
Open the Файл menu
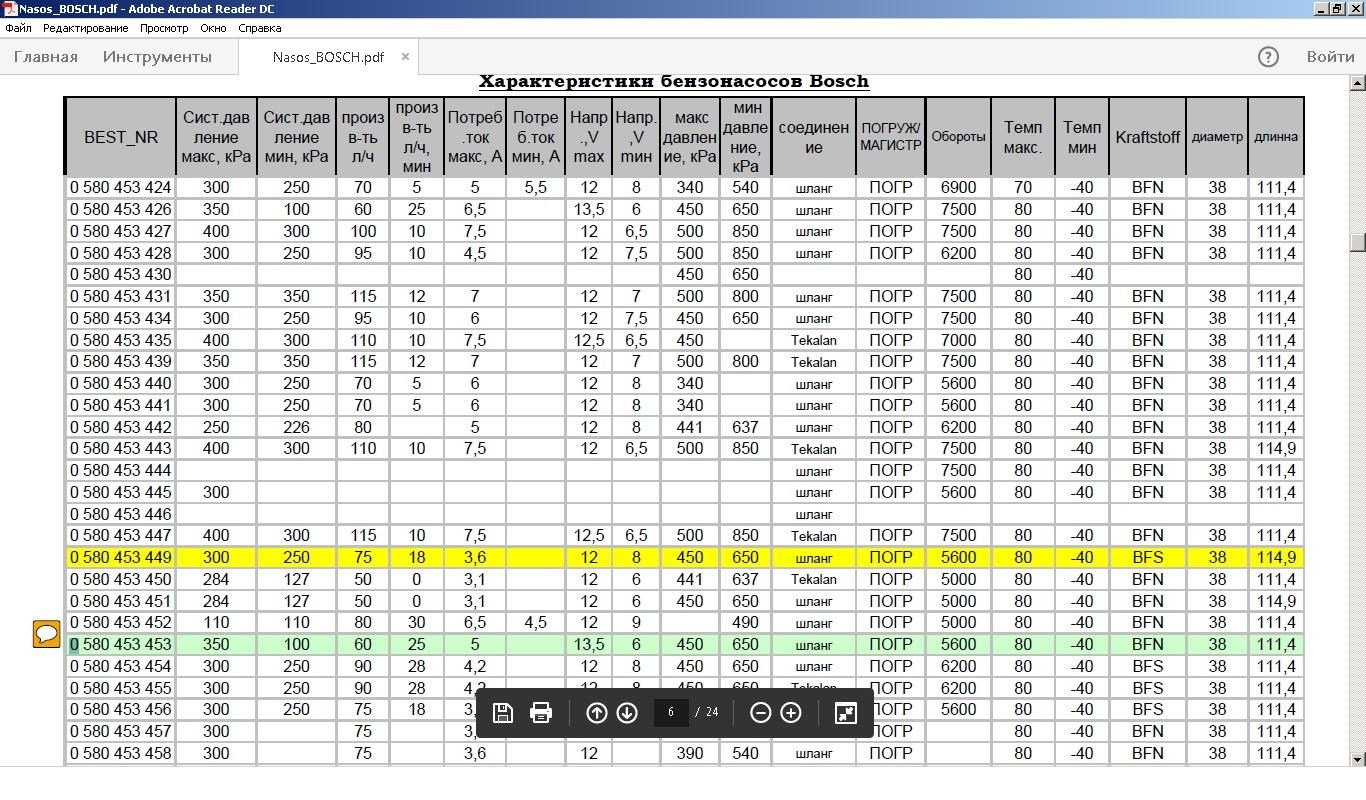point(18,28)
